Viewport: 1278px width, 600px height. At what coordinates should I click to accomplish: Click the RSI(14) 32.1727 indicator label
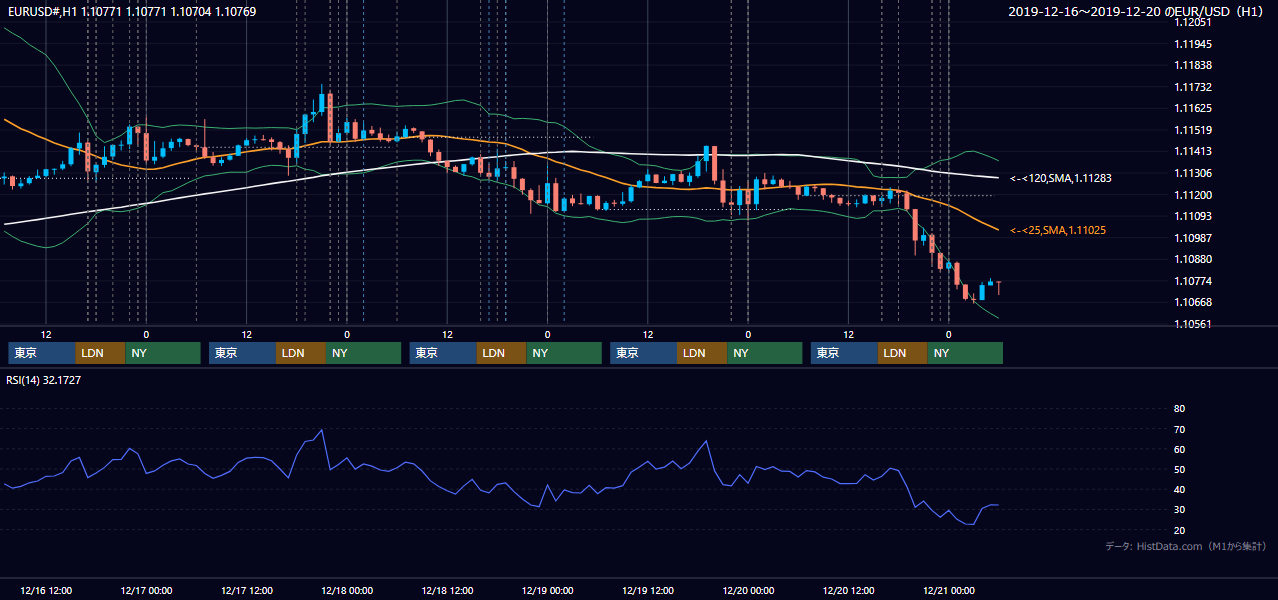tap(43, 380)
